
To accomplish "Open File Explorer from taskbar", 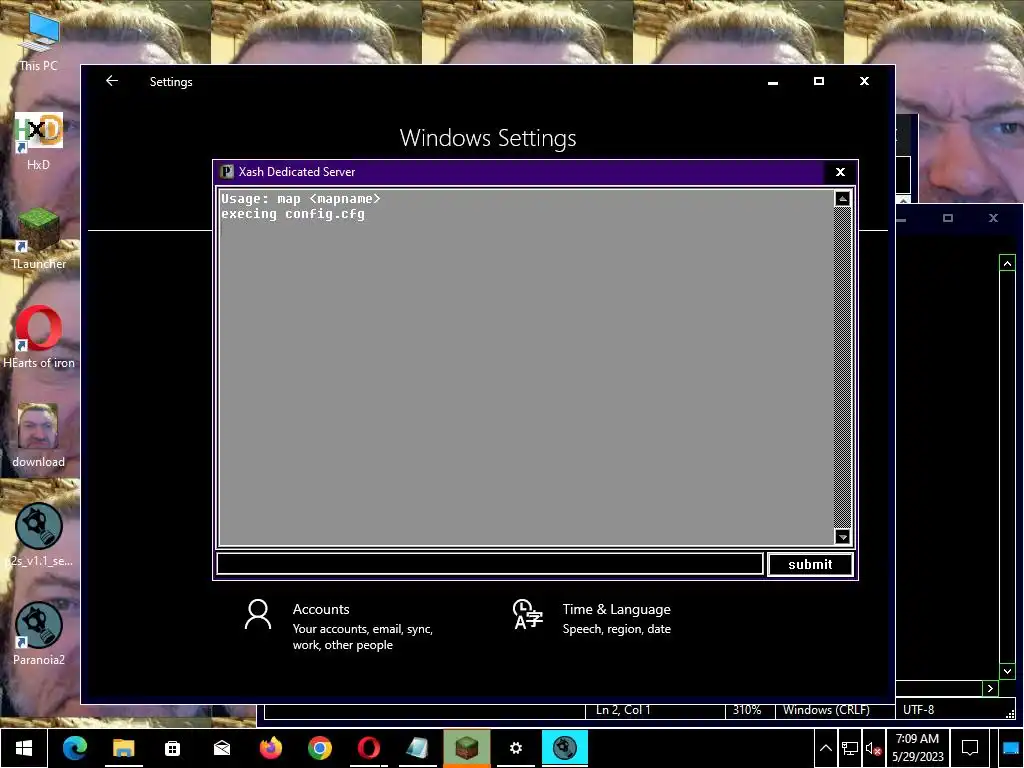I will (123, 748).
